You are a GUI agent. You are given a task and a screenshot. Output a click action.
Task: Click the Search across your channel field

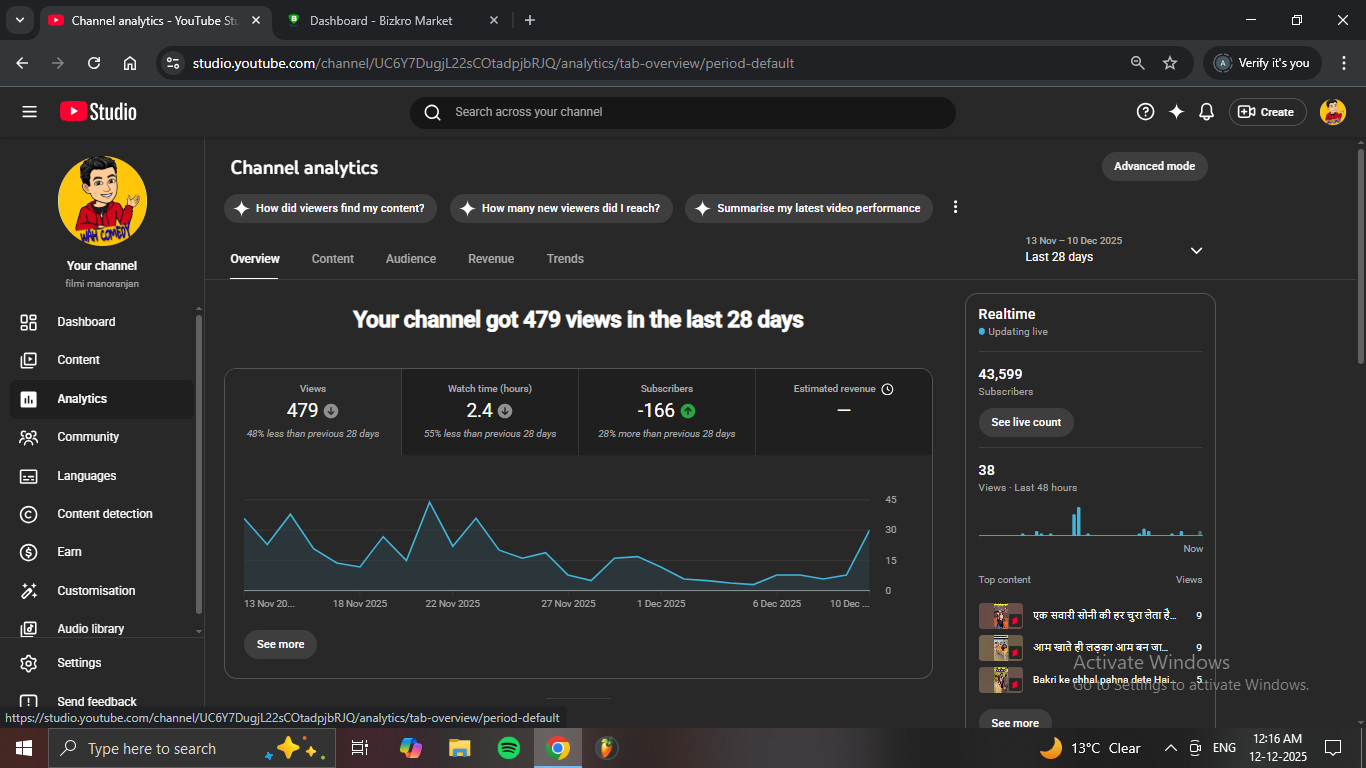[x=682, y=112]
